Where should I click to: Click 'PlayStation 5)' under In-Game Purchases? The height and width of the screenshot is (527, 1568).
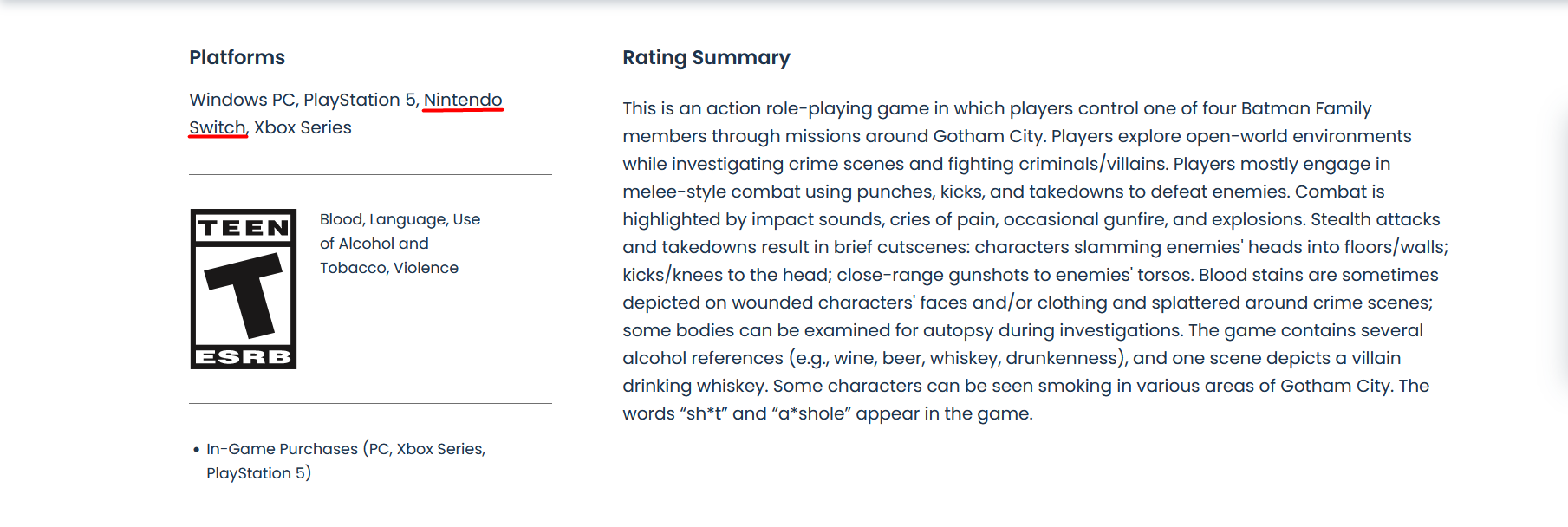(x=258, y=473)
